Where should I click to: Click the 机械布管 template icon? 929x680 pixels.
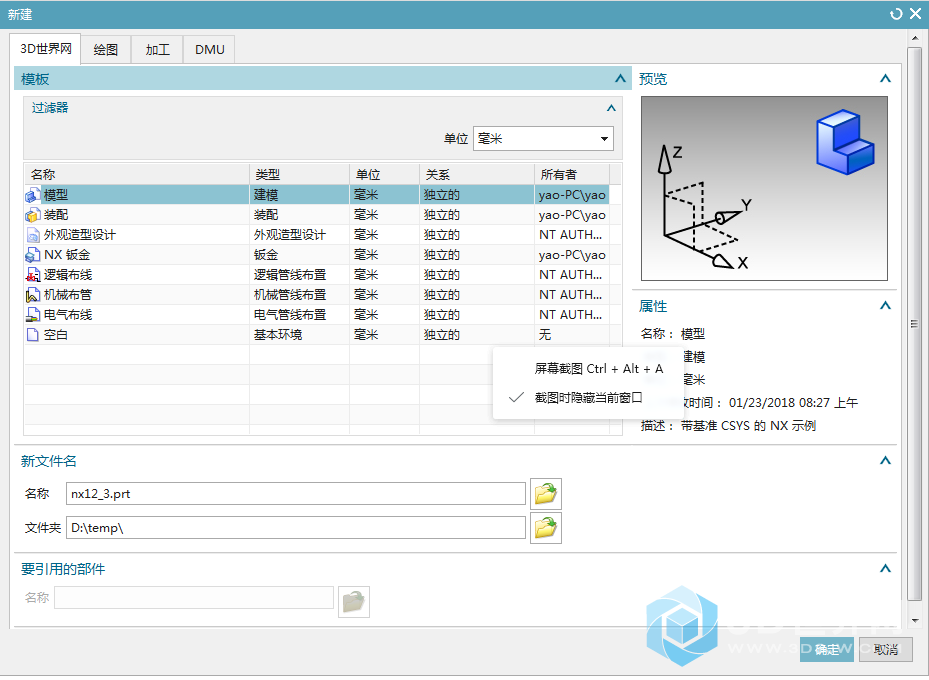[x=33, y=295]
